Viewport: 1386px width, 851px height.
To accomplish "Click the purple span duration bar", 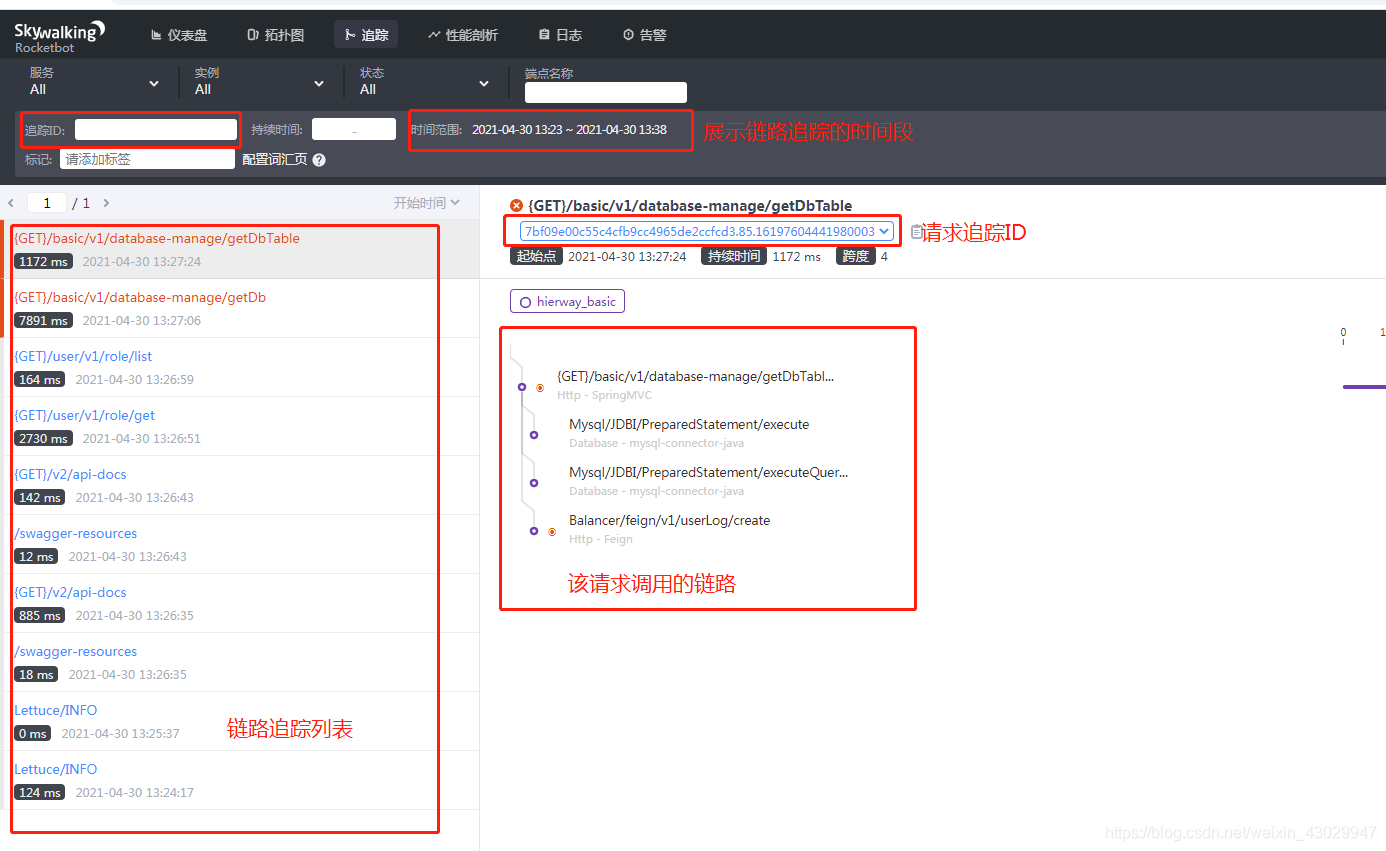I will 1364,387.
